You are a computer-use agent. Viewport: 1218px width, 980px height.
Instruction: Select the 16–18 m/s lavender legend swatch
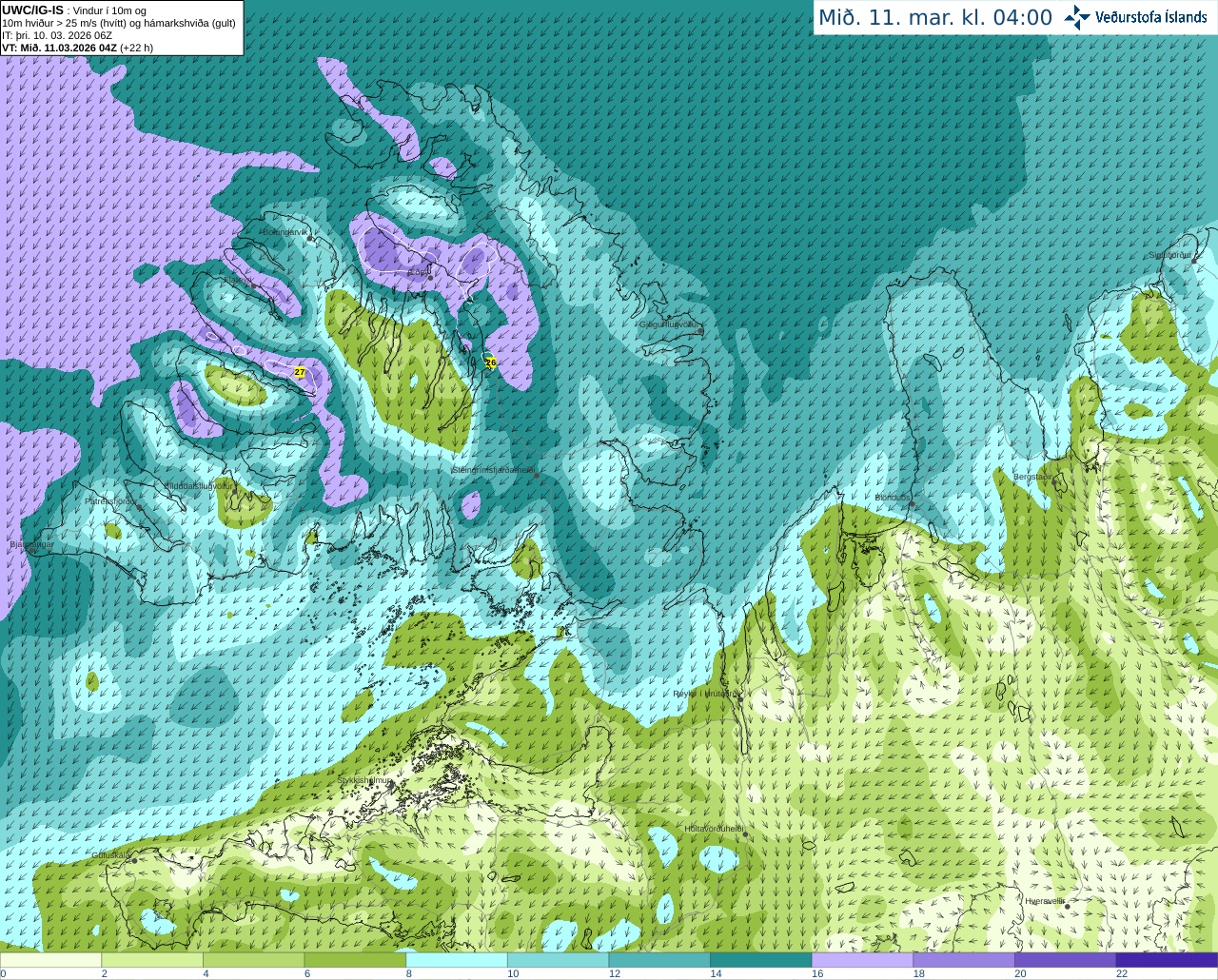pos(862,960)
